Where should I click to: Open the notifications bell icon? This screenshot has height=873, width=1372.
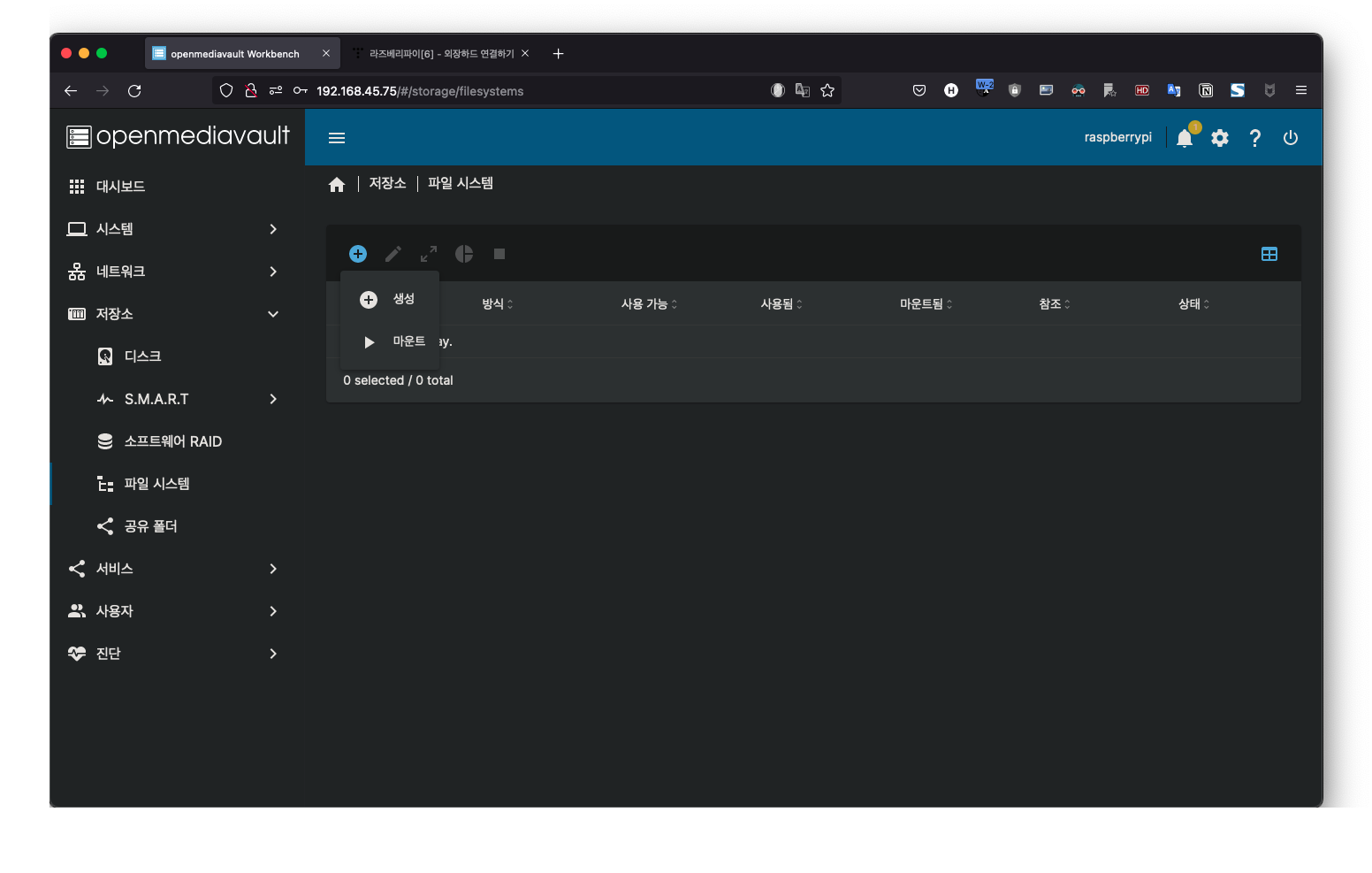tap(1185, 137)
